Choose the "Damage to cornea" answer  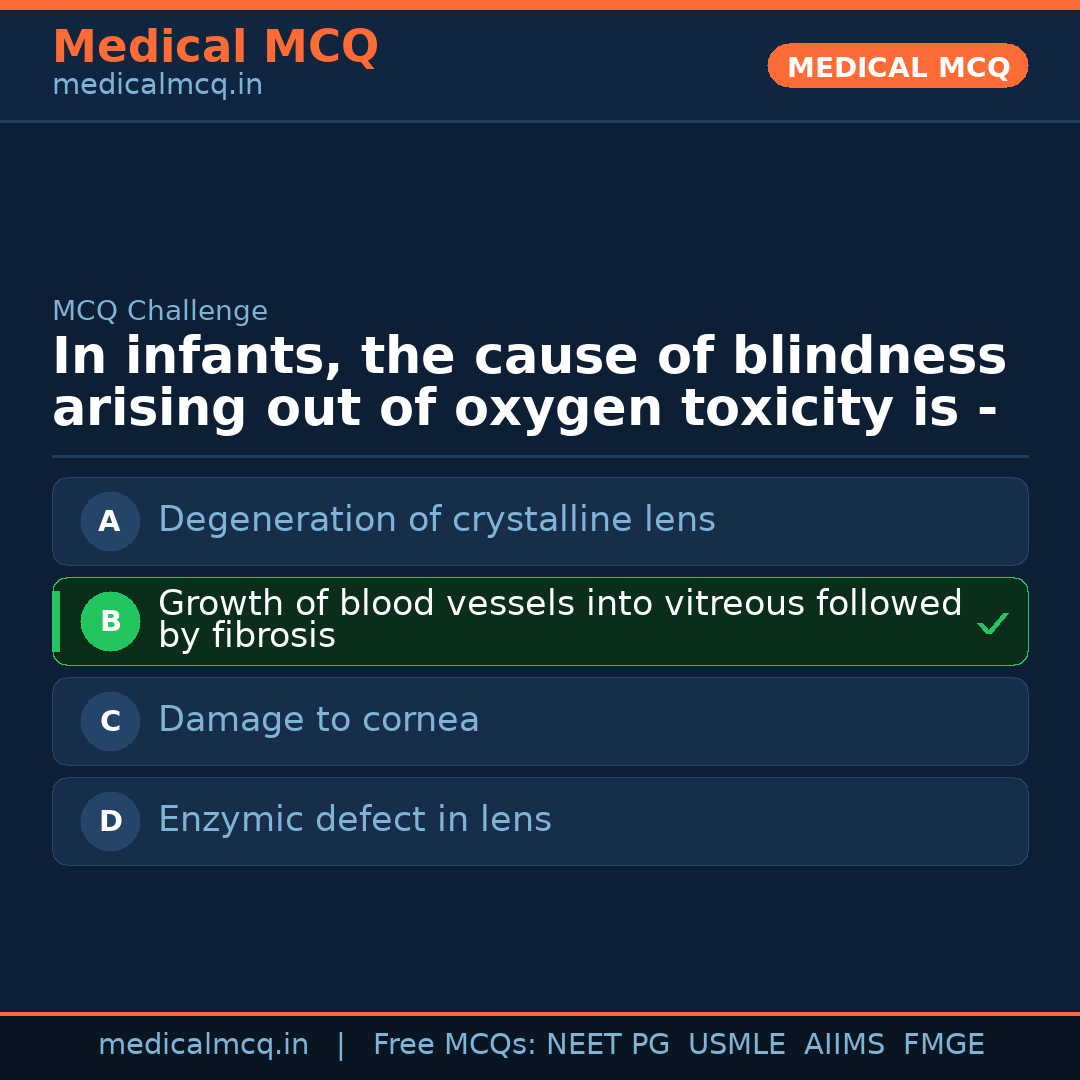pyautogui.click(x=319, y=720)
